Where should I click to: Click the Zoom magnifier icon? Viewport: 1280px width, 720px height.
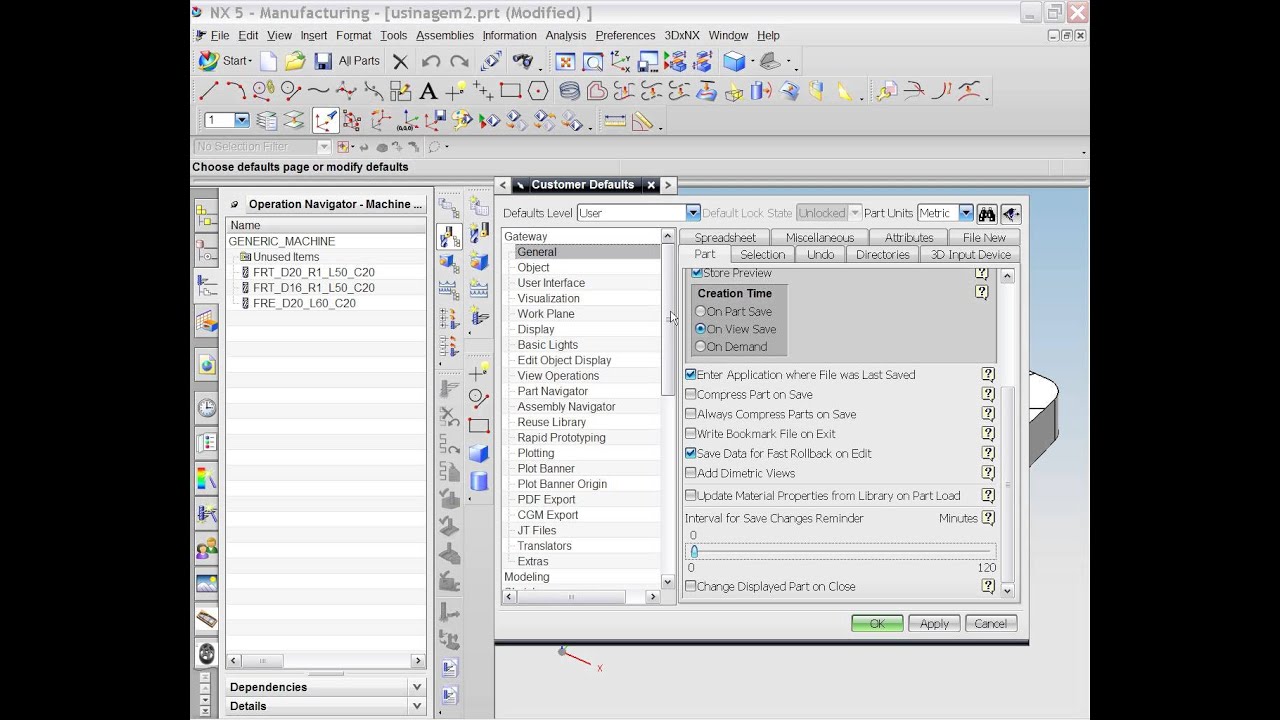coord(593,61)
